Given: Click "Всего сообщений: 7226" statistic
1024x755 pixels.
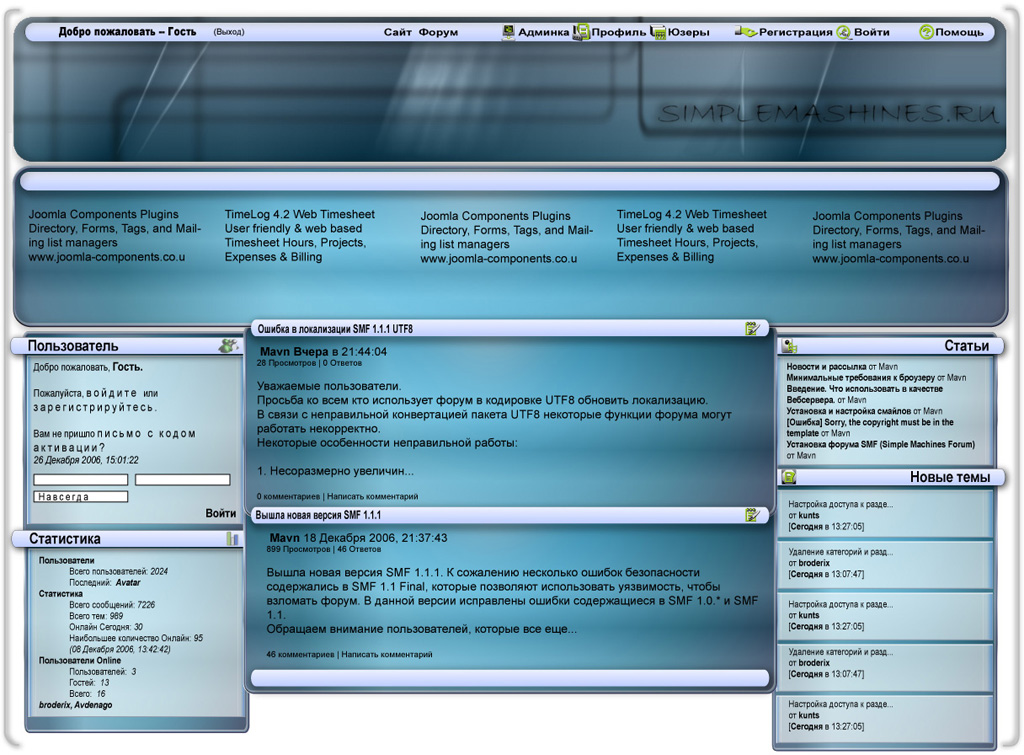Looking at the screenshot, I should (112, 605).
